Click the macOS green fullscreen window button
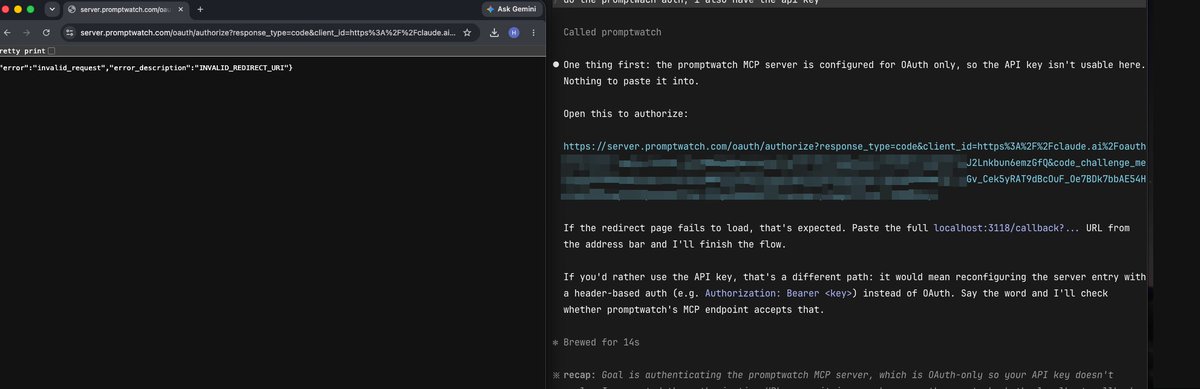The image size is (1200, 389). (30, 8)
